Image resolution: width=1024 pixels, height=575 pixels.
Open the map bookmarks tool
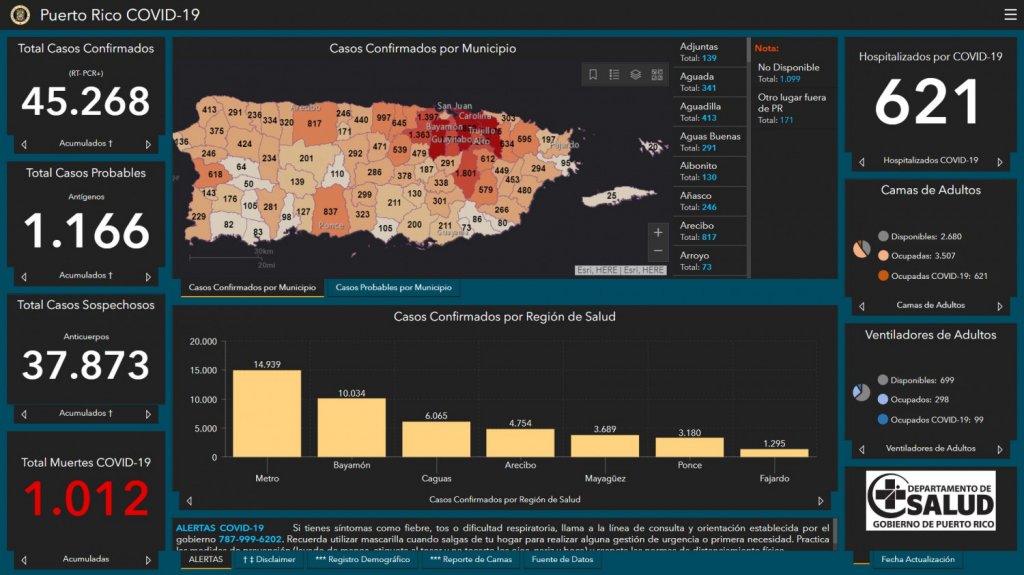[x=593, y=75]
